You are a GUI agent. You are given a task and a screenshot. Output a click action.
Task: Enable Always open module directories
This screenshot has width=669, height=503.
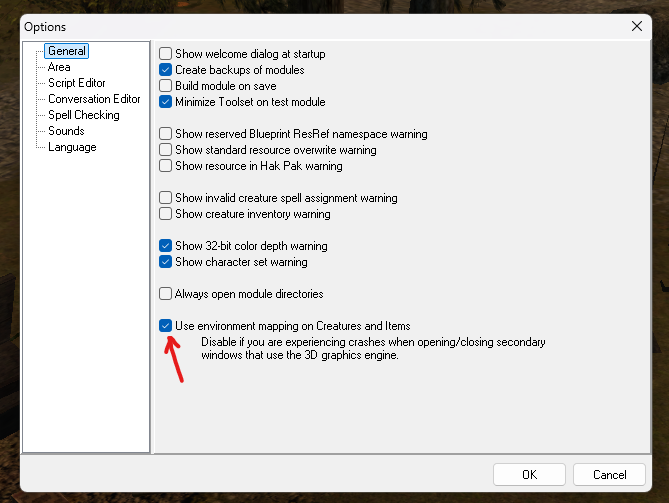tap(166, 294)
